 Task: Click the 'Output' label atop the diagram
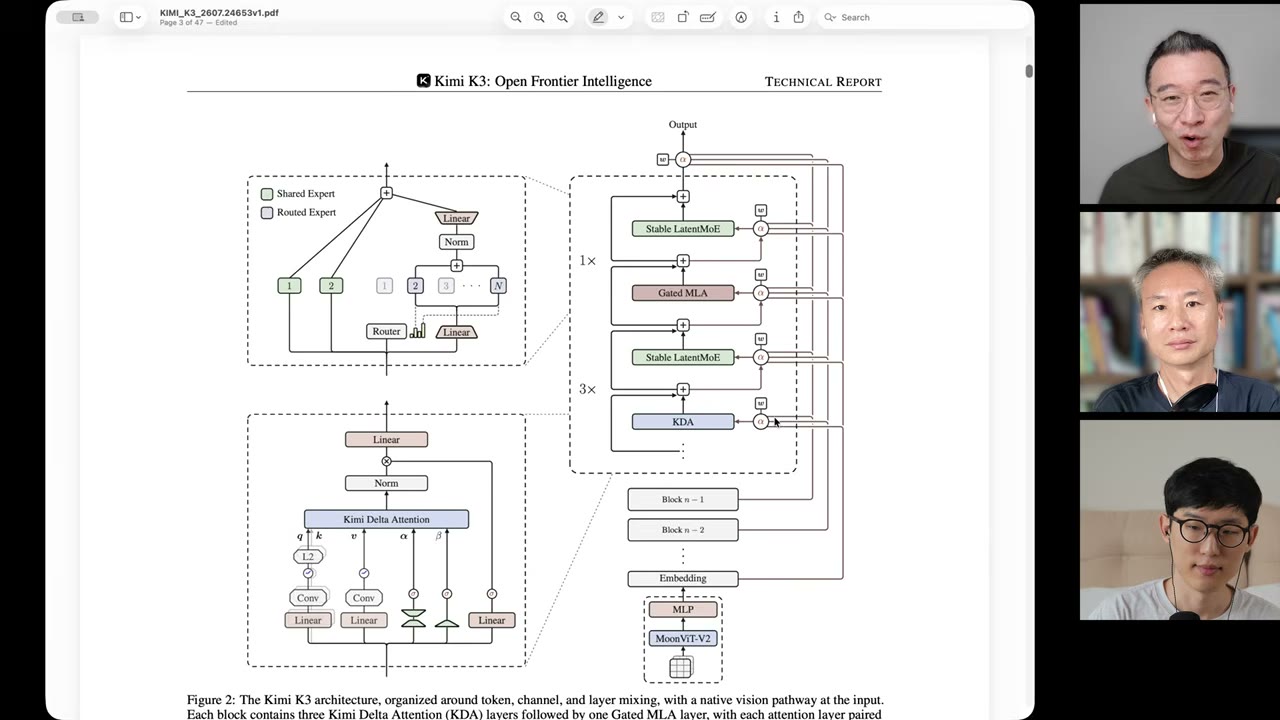683,125
